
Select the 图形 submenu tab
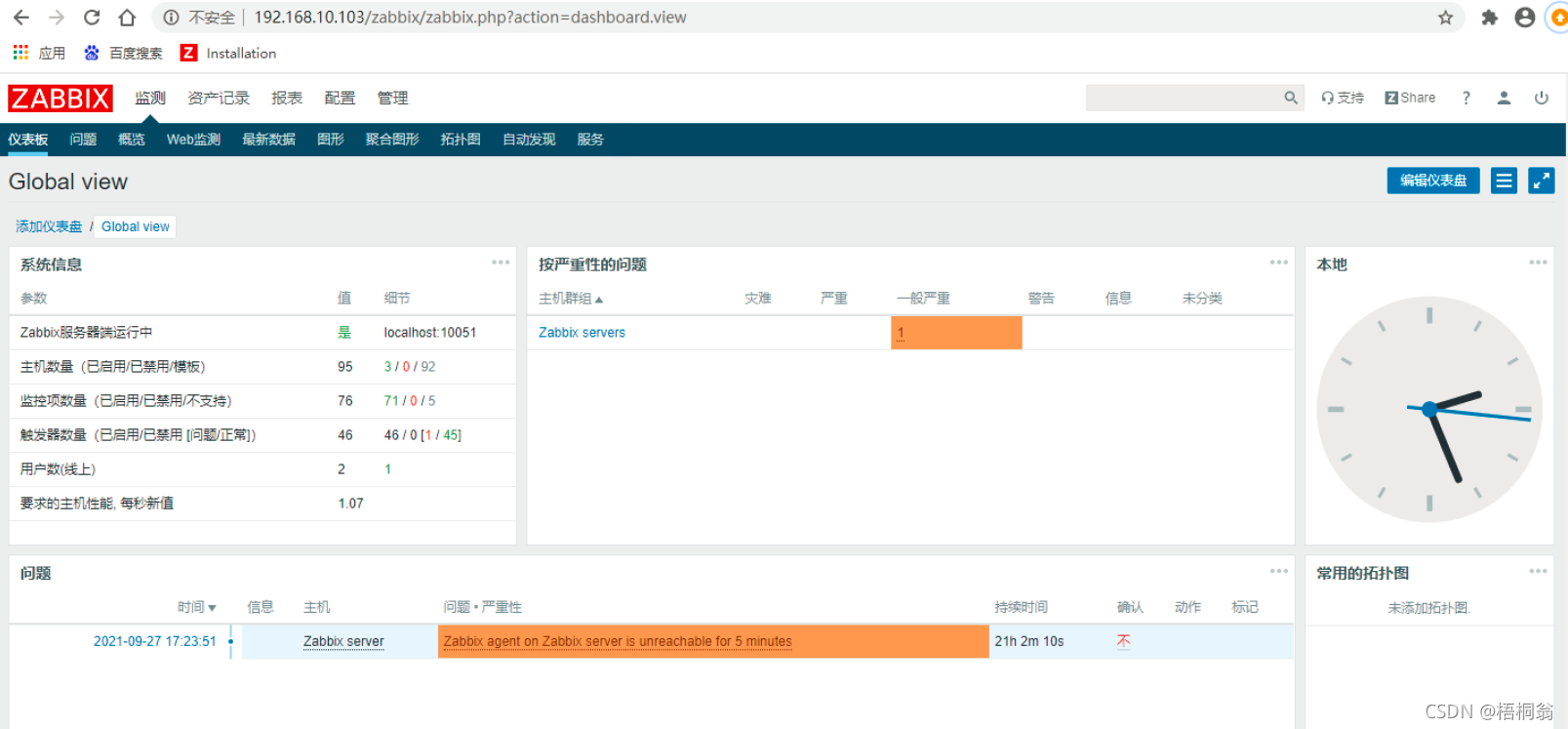pos(331,140)
